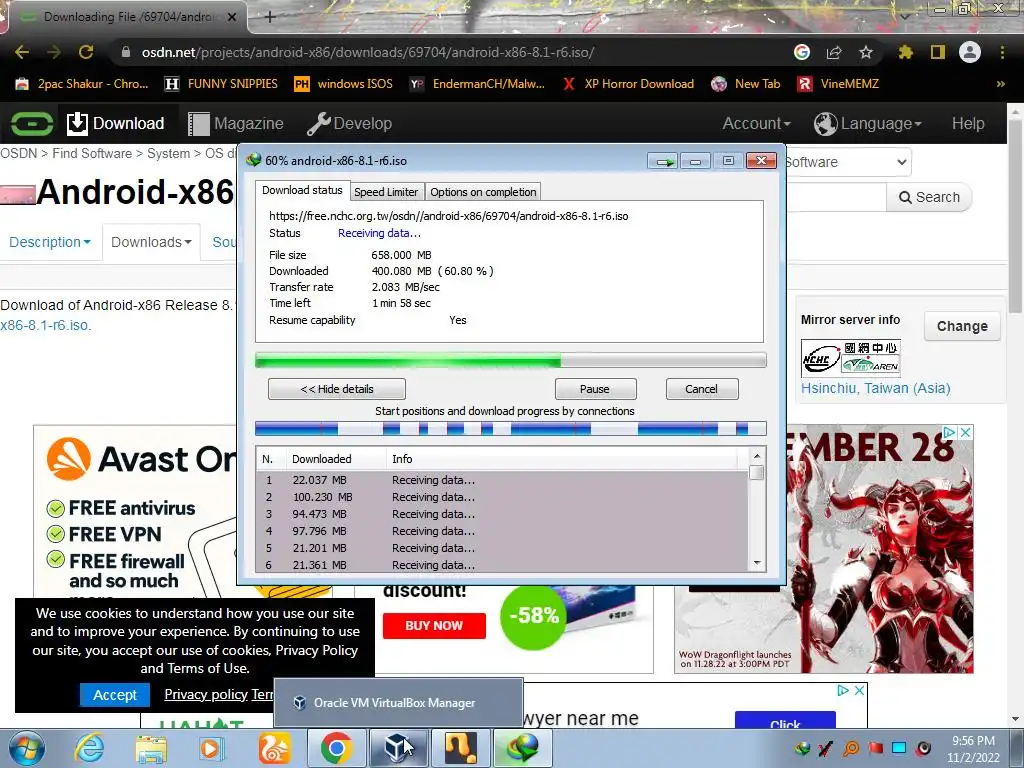Open the Privacy policy link

click(206, 694)
